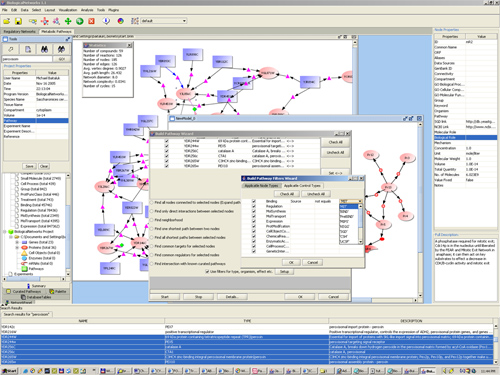Click the eraser icon in Tools panel
Image resolution: width=500 pixels, height=375 pixels.
pyautogui.click(x=11, y=49)
